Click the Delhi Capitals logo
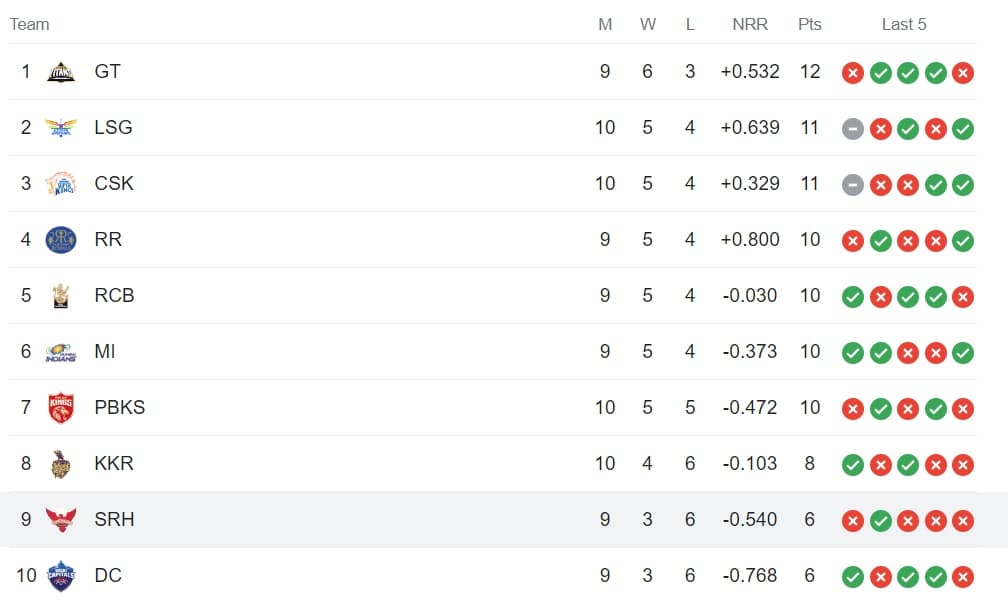Viewport: 1008px width, 603px height. (61, 576)
